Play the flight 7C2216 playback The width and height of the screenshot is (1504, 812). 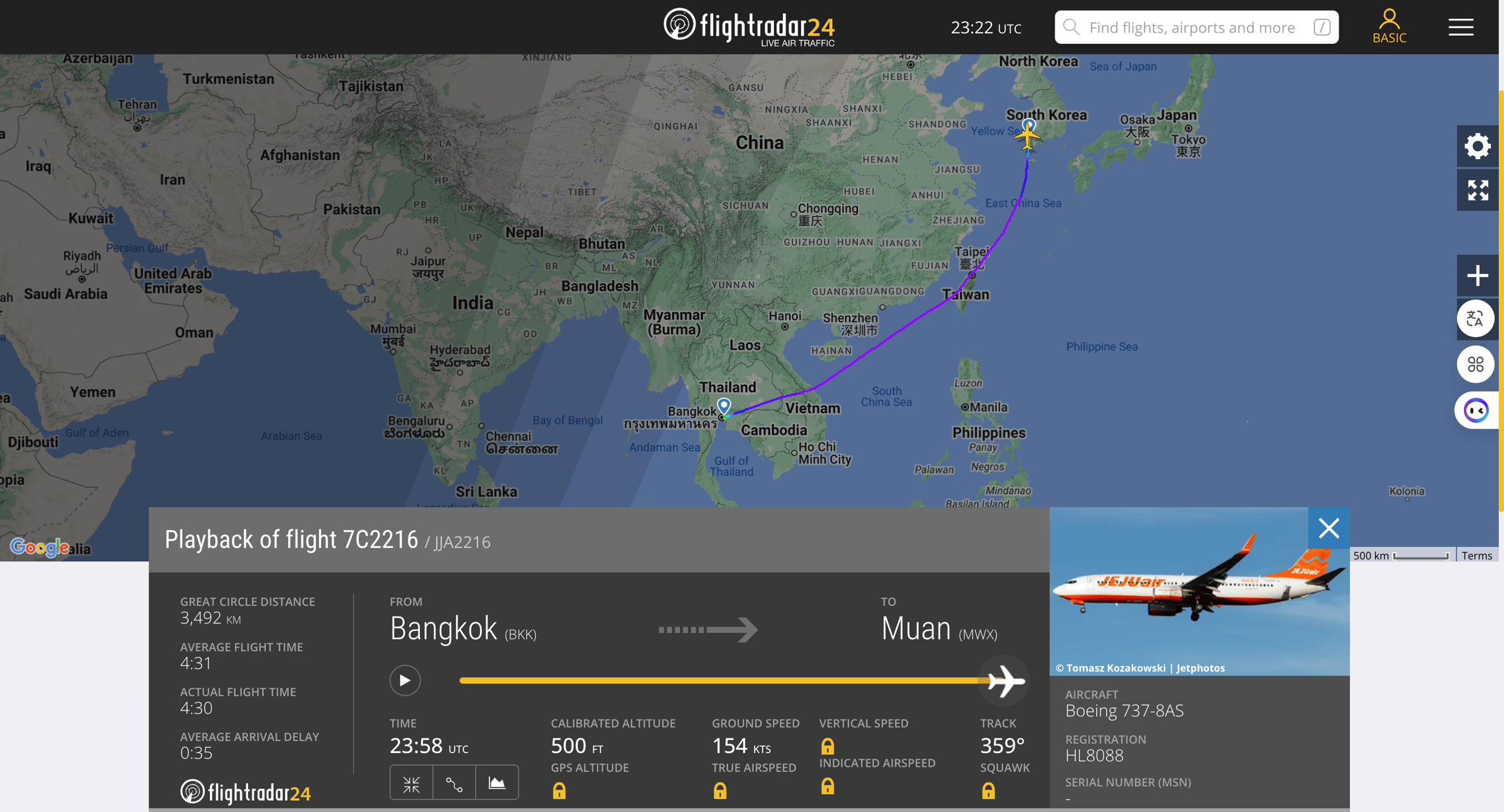click(405, 680)
